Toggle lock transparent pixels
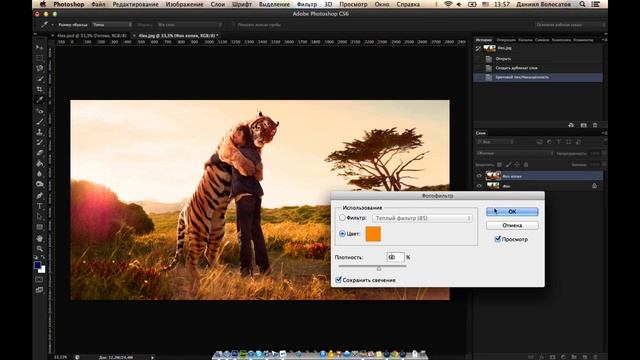 point(499,164)
